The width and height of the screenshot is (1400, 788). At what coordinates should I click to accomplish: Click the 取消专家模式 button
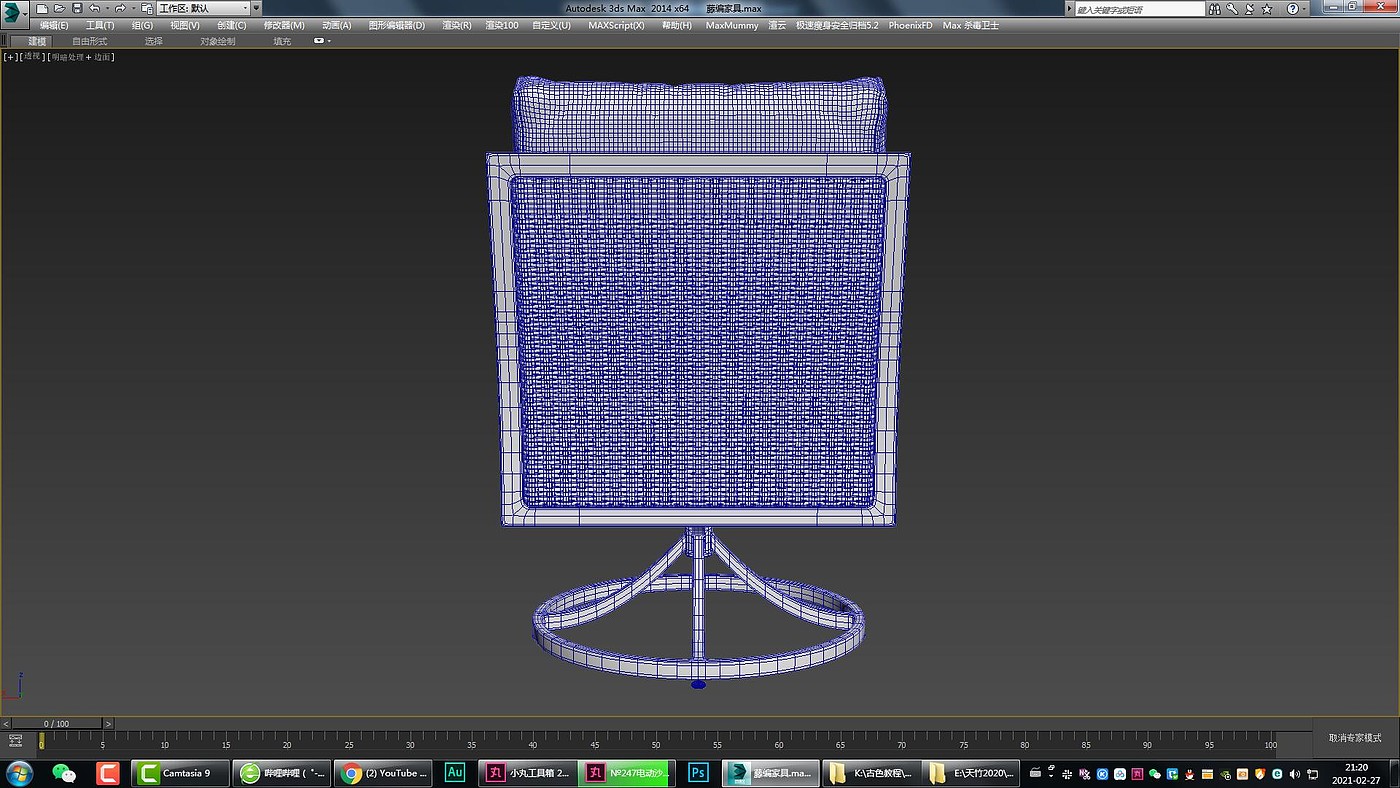[1354, 738]
